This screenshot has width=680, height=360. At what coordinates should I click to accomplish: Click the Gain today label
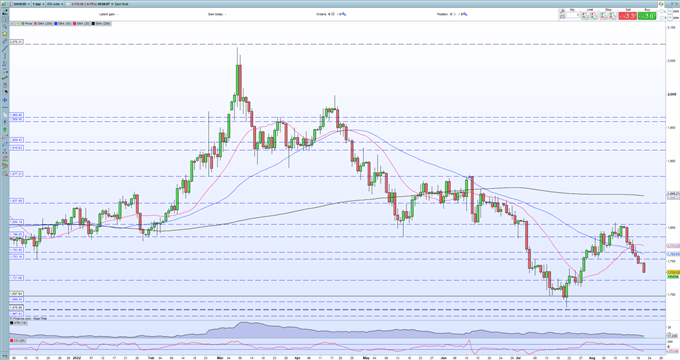pos(217,14)
